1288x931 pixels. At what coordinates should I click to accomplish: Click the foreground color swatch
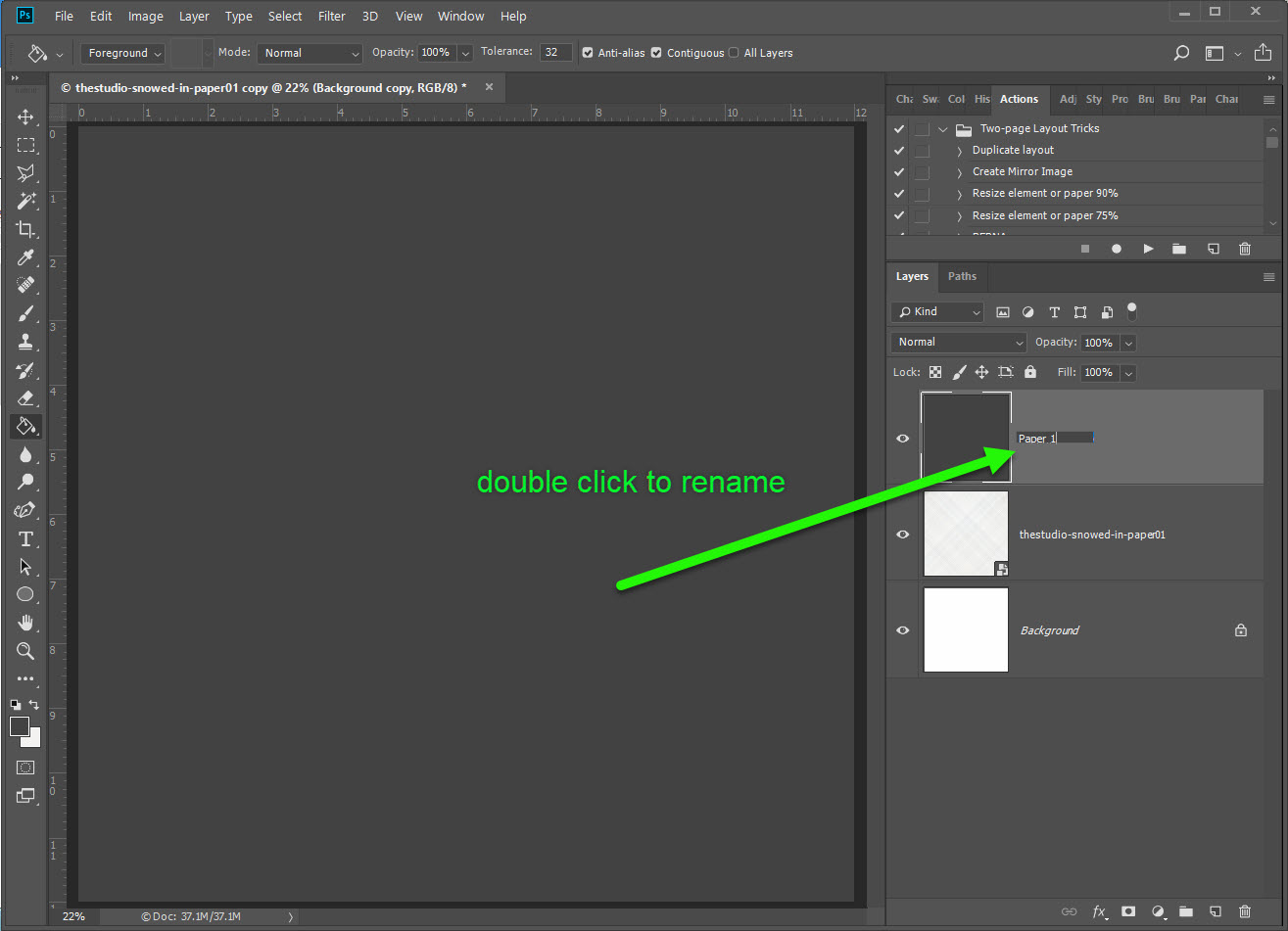coord(20,726)
